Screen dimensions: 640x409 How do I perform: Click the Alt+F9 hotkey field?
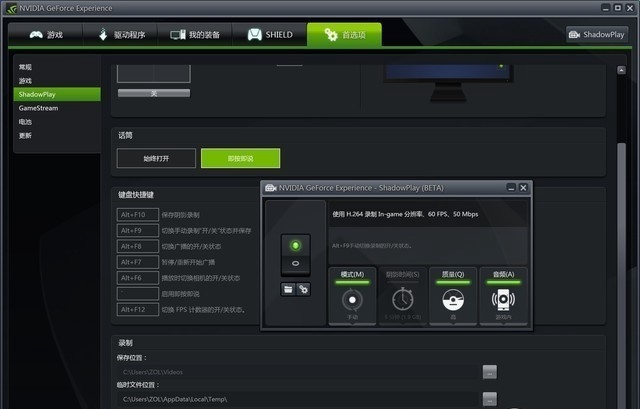click(x=138, y=231)
